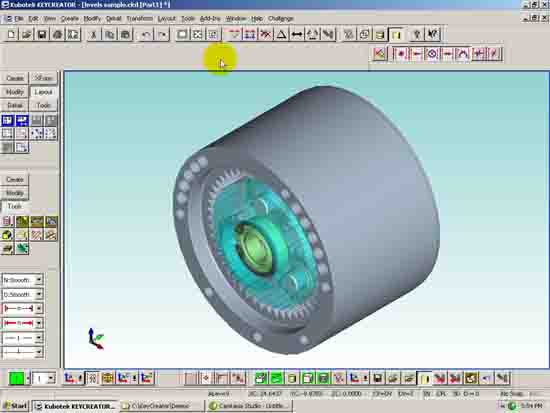The height and width of the screenshot is (413, 550).
Task: Click the Start button on taskbar
Action: coord(15,406)
